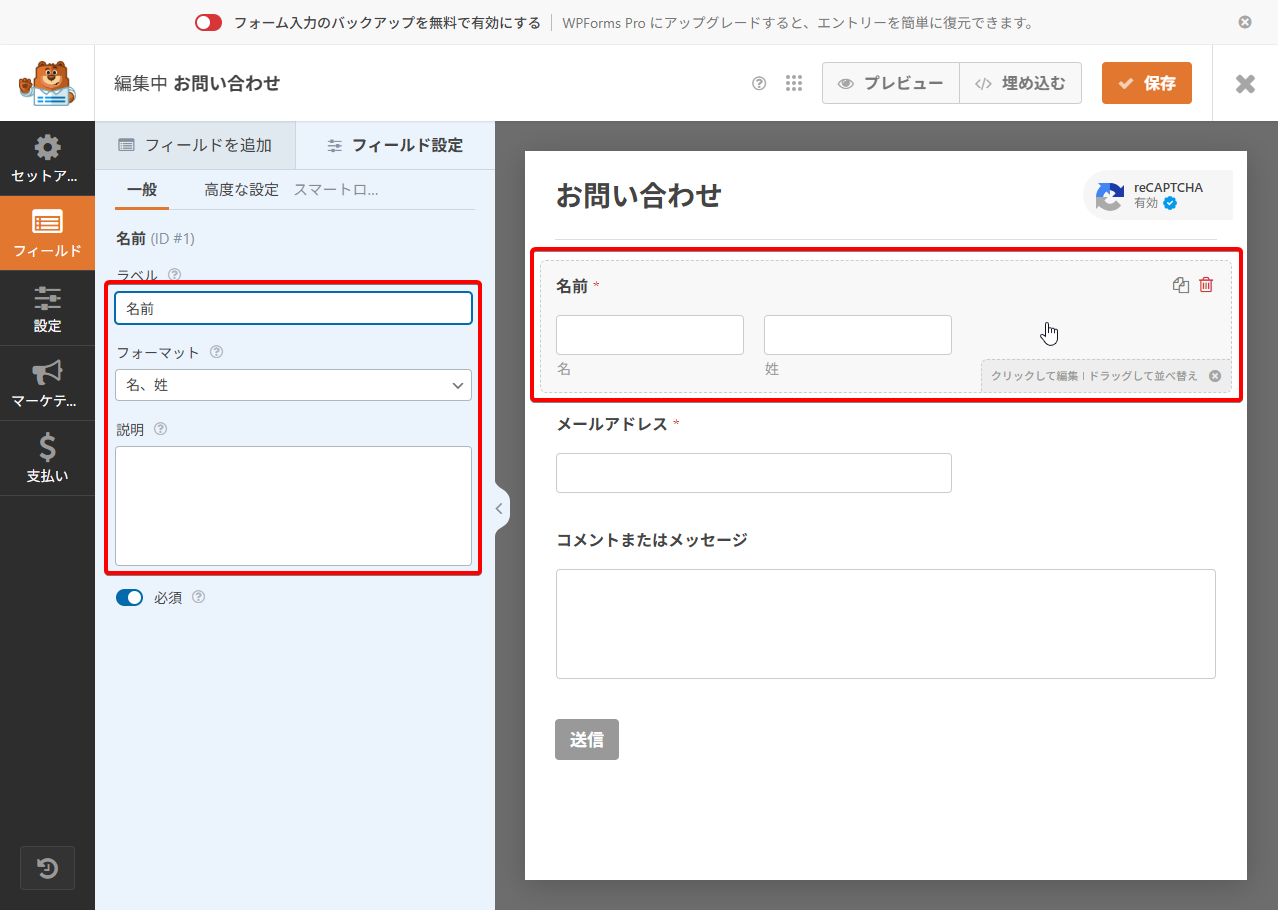Toggle the 必須 required switch

130,598
